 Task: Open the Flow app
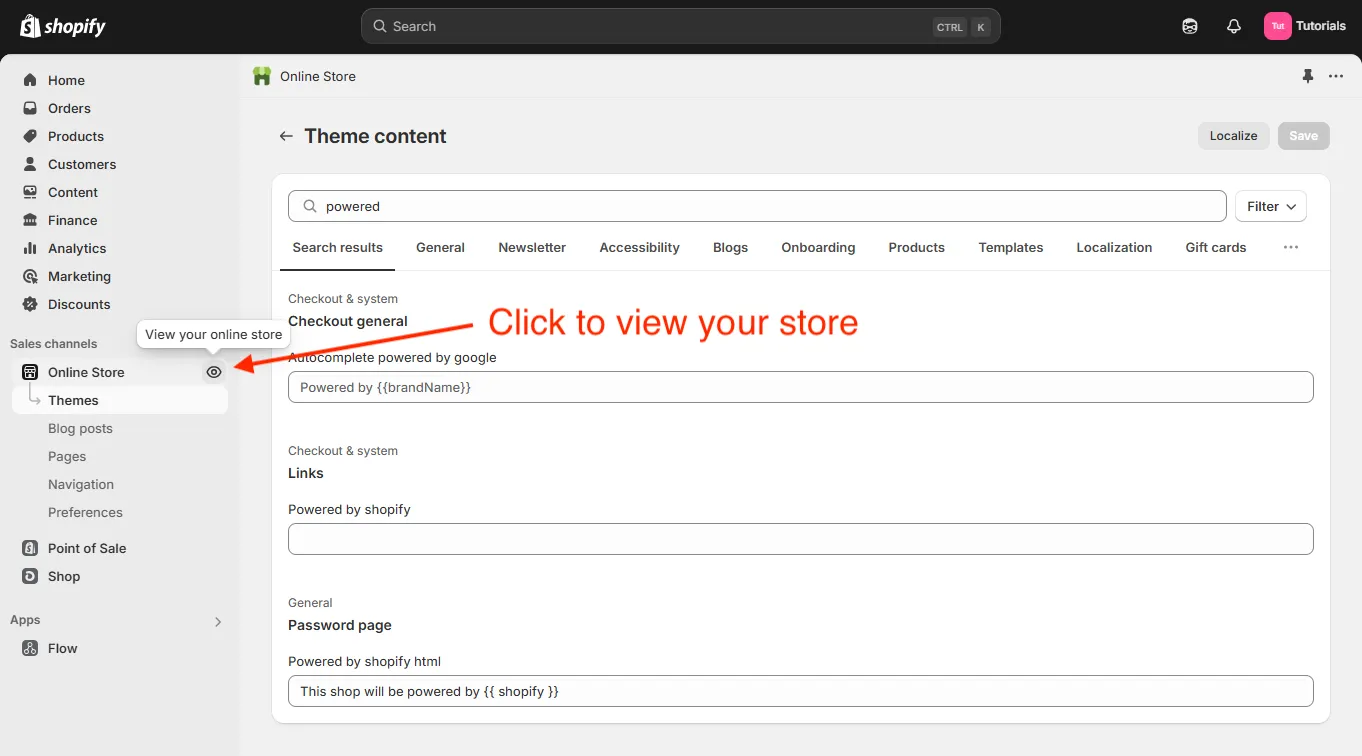click(61, 648)
